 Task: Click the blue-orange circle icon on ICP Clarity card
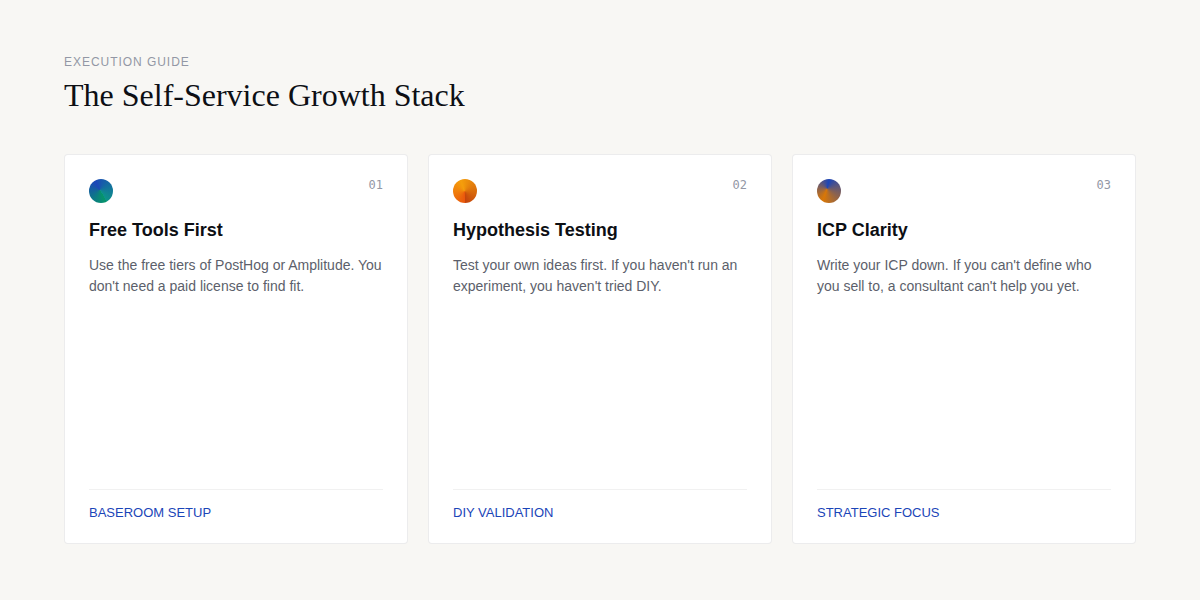(x=829, y=191)
